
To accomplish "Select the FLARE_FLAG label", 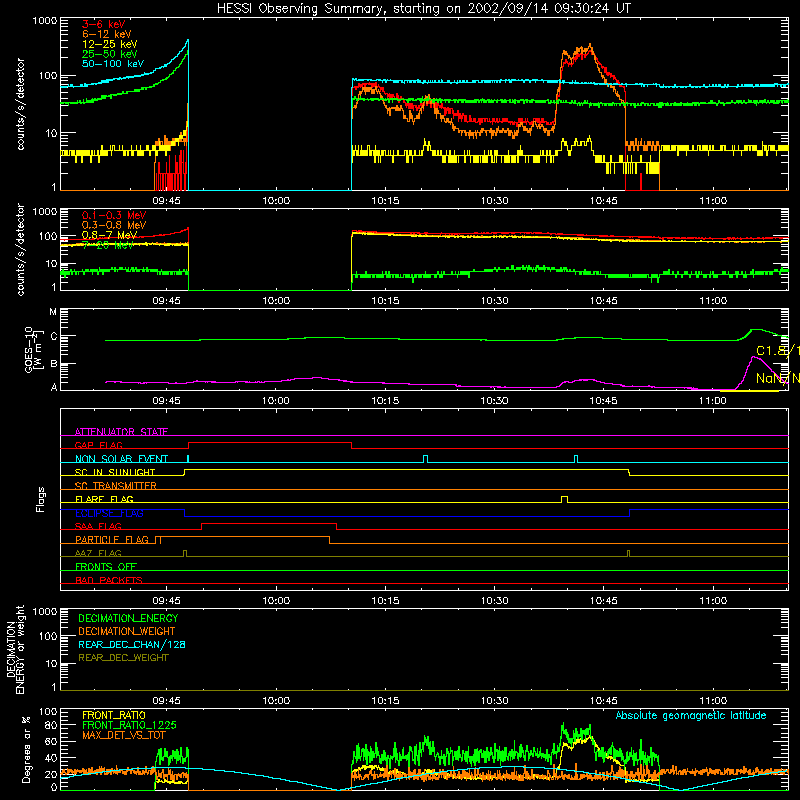I will tap(104, 499).
